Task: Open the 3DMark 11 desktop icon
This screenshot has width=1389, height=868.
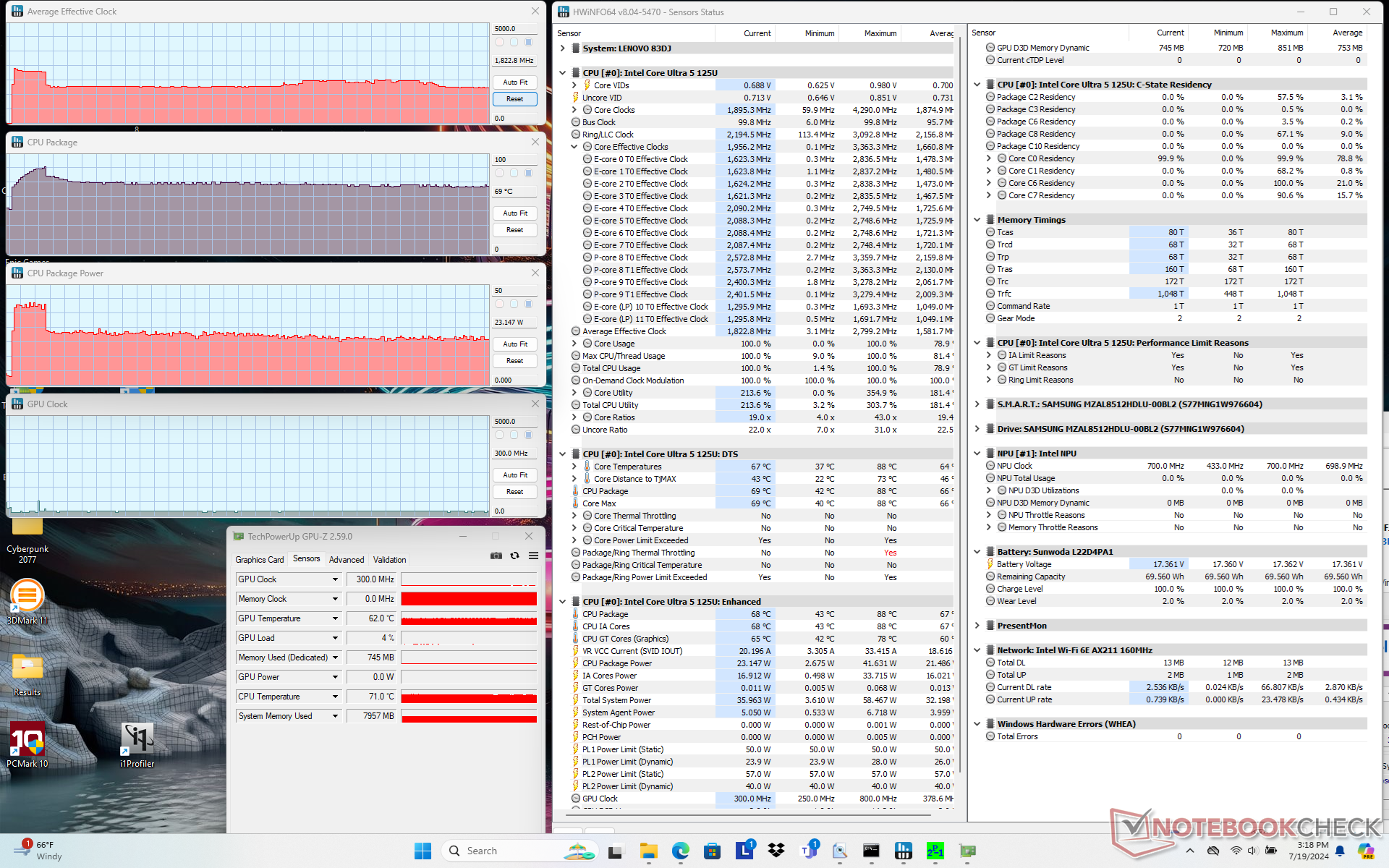Action: point(27,602)
